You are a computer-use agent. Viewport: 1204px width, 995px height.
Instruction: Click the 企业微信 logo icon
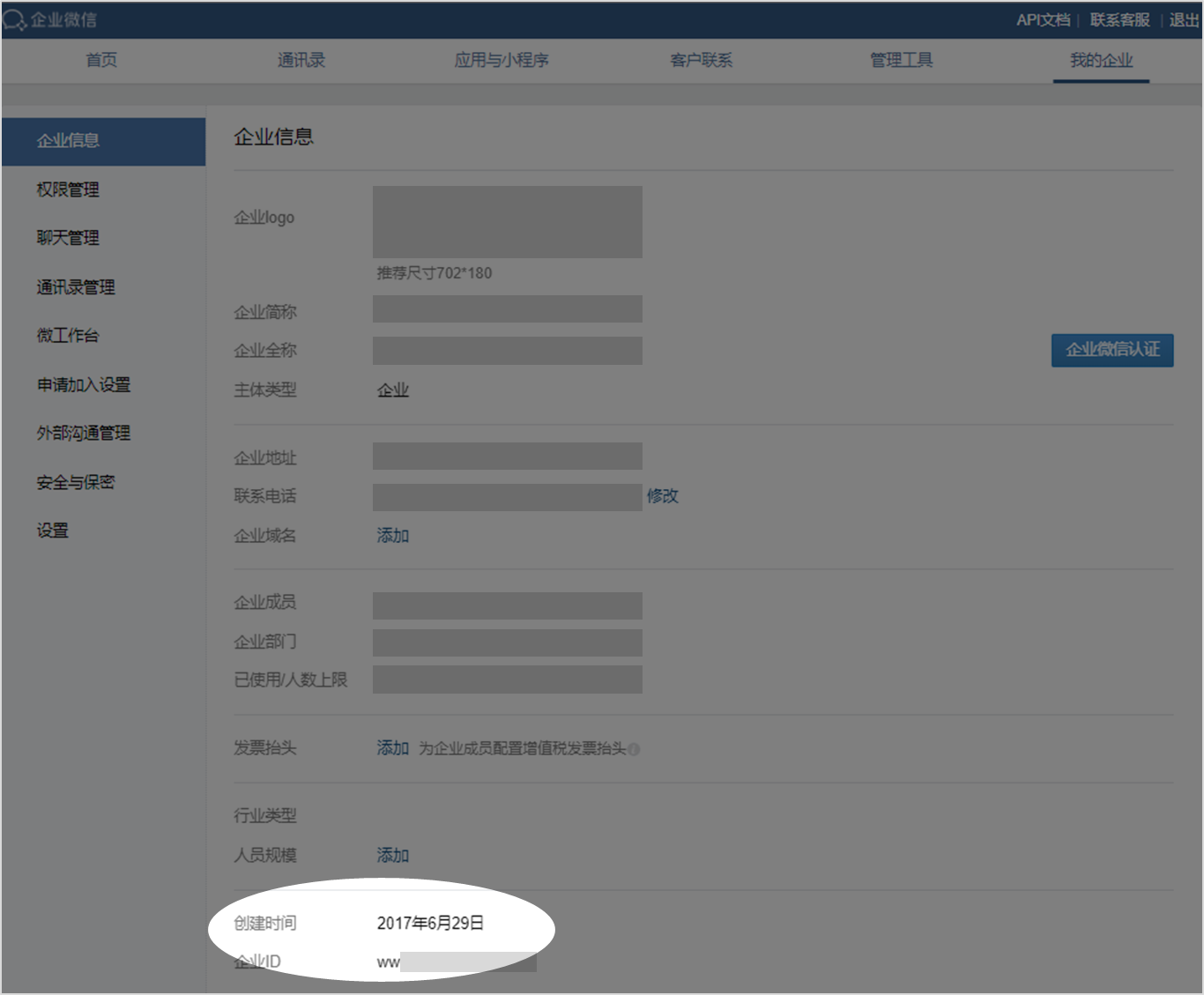pyautogui.click(x=15, y=19)
